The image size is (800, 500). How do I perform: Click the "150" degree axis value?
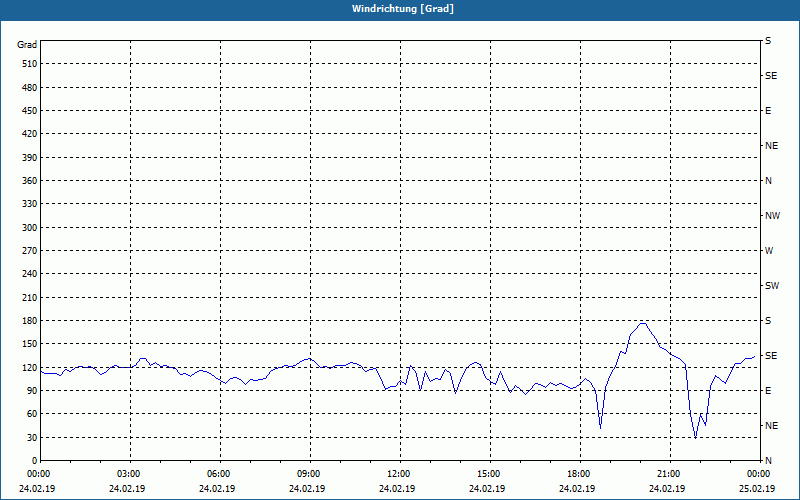(x=30, y=344)
